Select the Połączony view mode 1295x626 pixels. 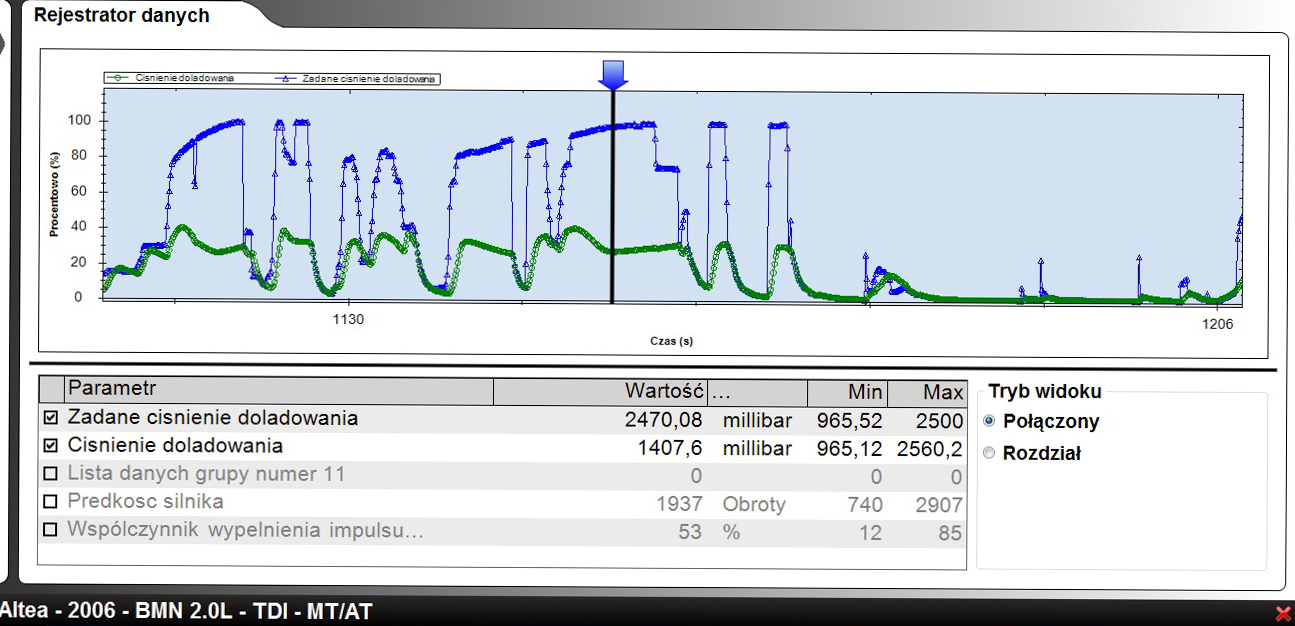[990, 421]
